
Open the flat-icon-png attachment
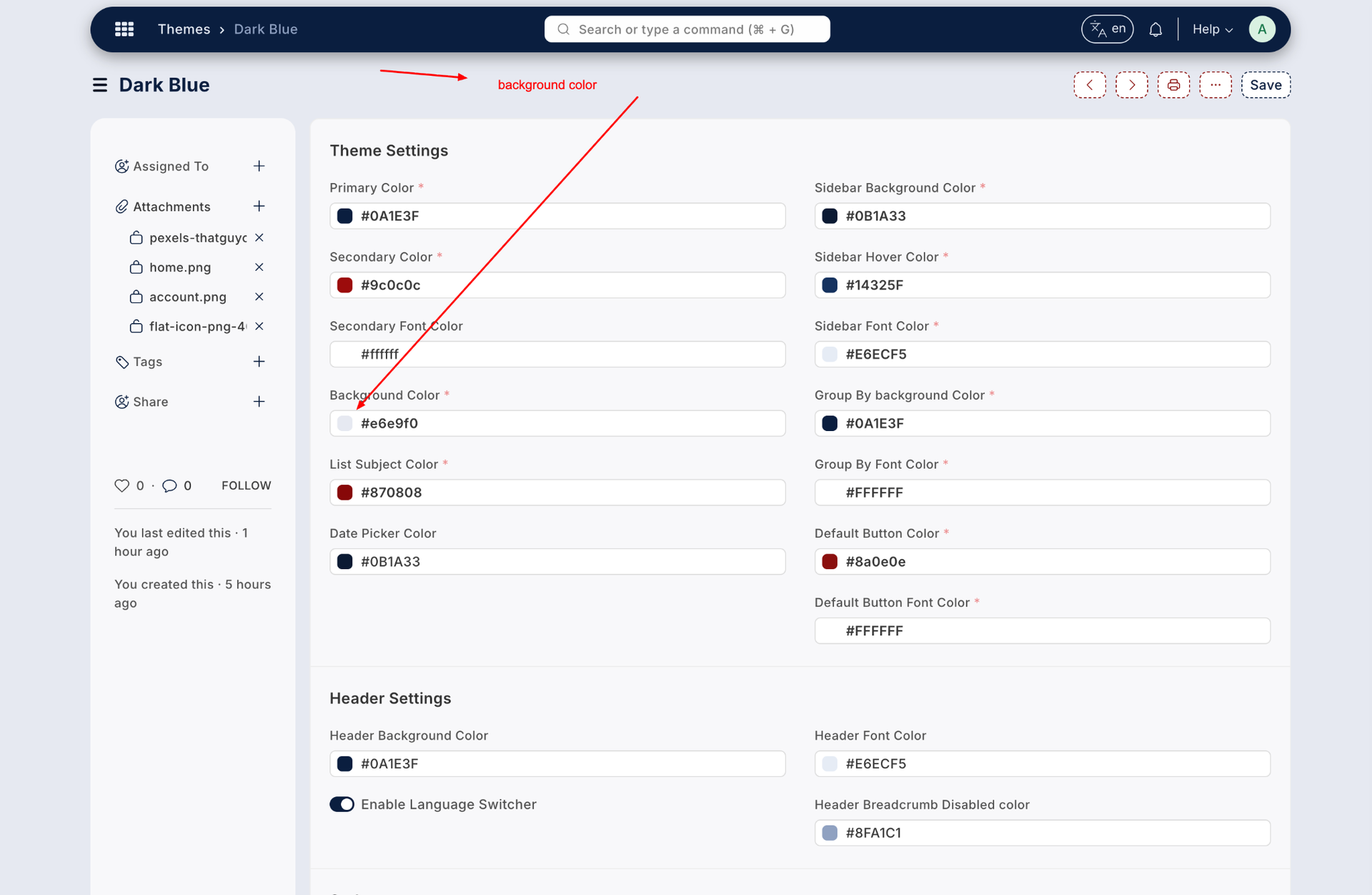click(198, 327)
